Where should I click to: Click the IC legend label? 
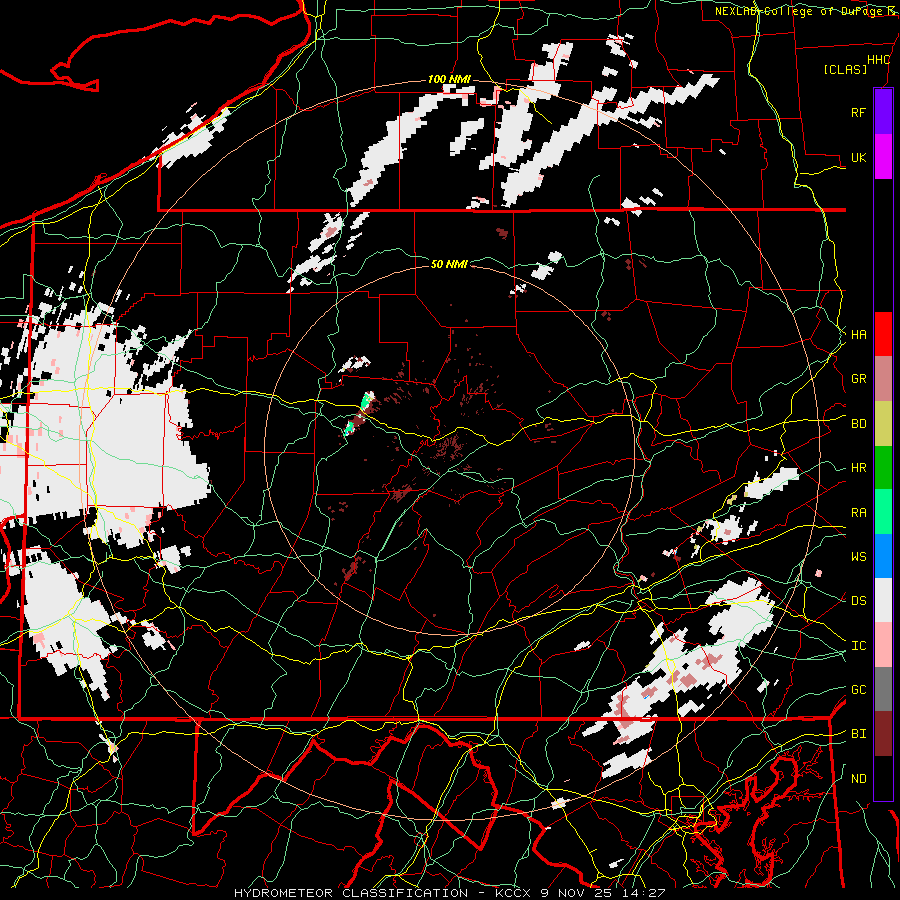coord(859,646)
